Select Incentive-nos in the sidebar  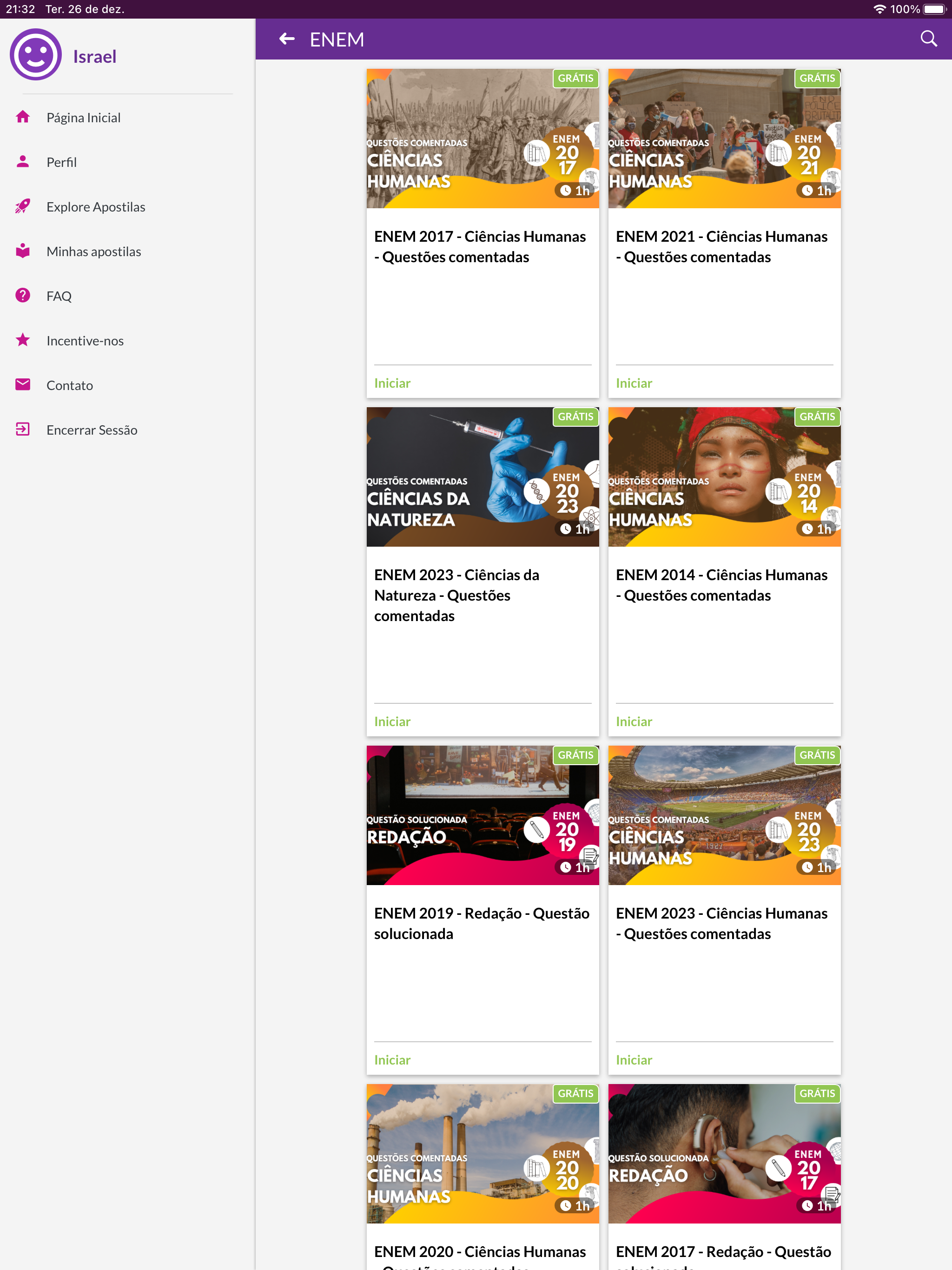click(127, 340)
